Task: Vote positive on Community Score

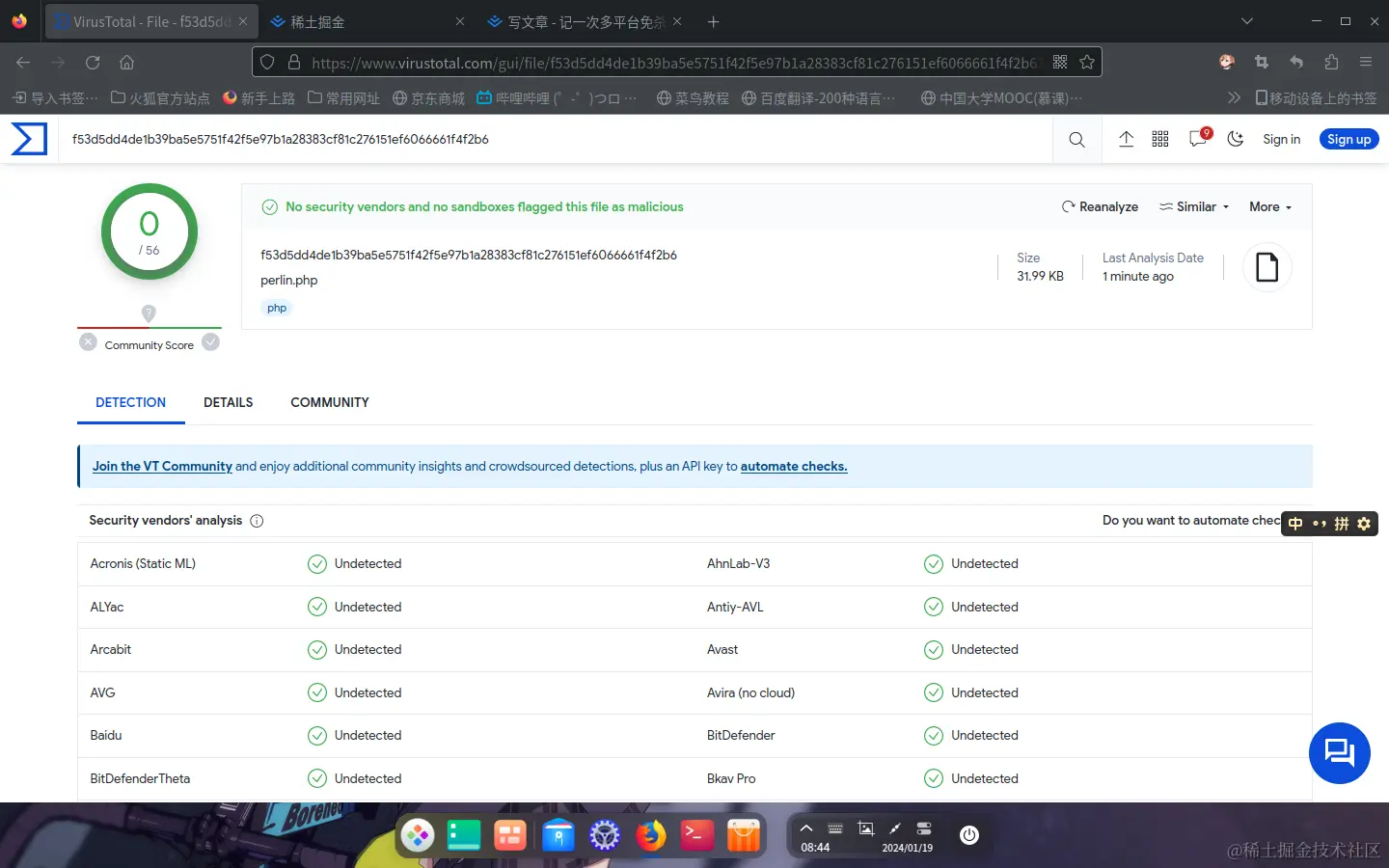Action: (211, 342)
